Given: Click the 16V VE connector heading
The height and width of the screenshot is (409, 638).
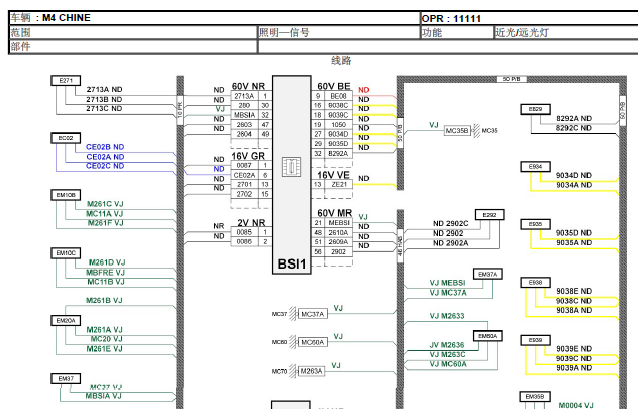Looking at the screenshot, I should point(334,175).
